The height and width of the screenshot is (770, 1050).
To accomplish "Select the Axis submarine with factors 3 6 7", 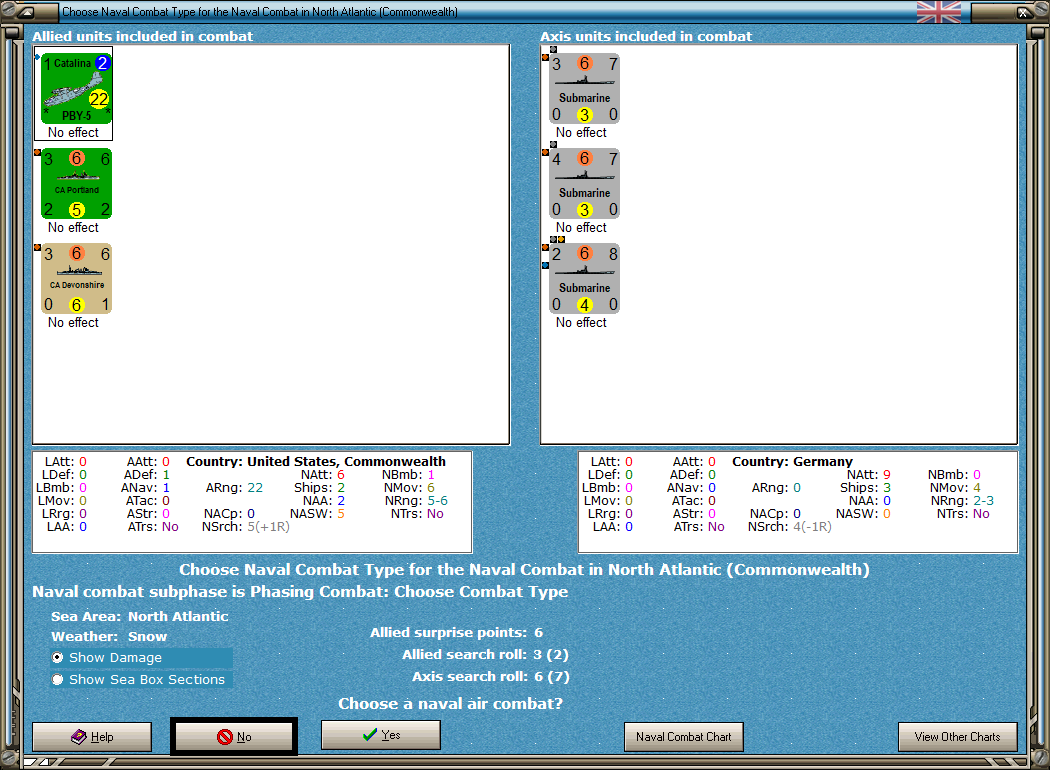I will 585,88.
